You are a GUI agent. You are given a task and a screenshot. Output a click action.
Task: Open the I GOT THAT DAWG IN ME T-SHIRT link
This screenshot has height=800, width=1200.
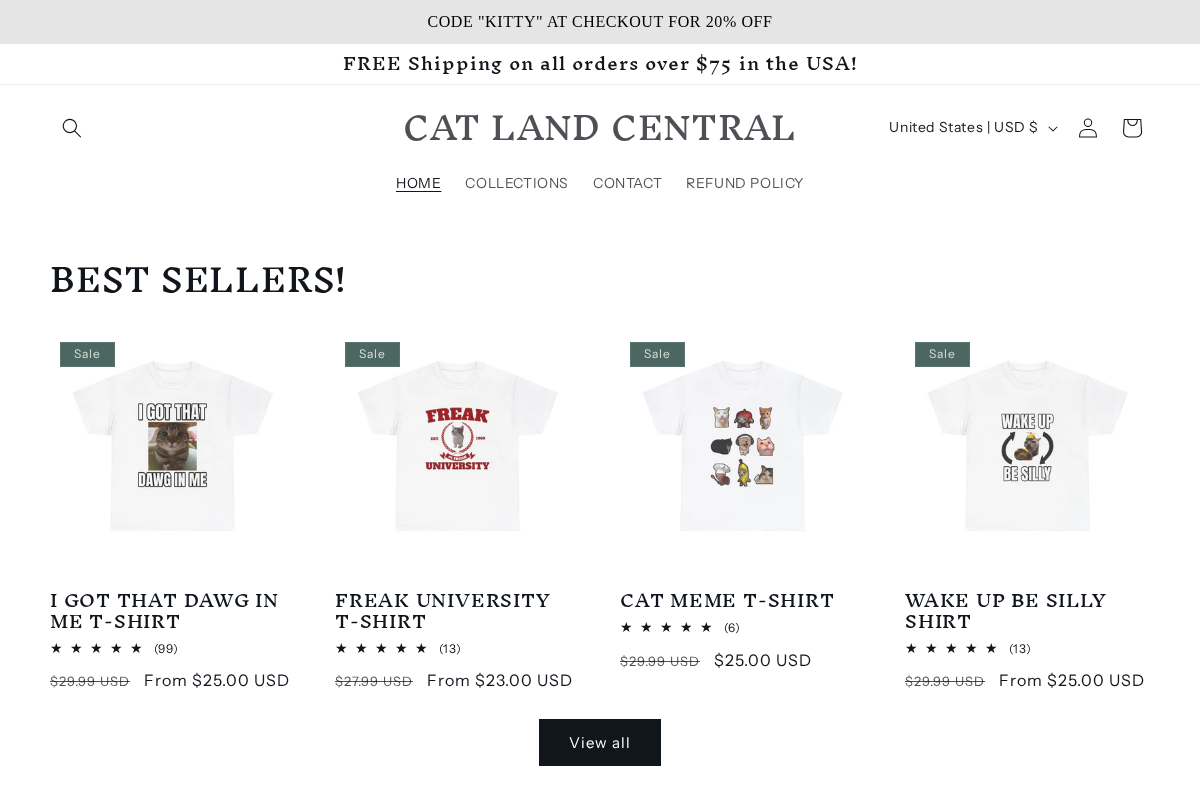point(164,610)
